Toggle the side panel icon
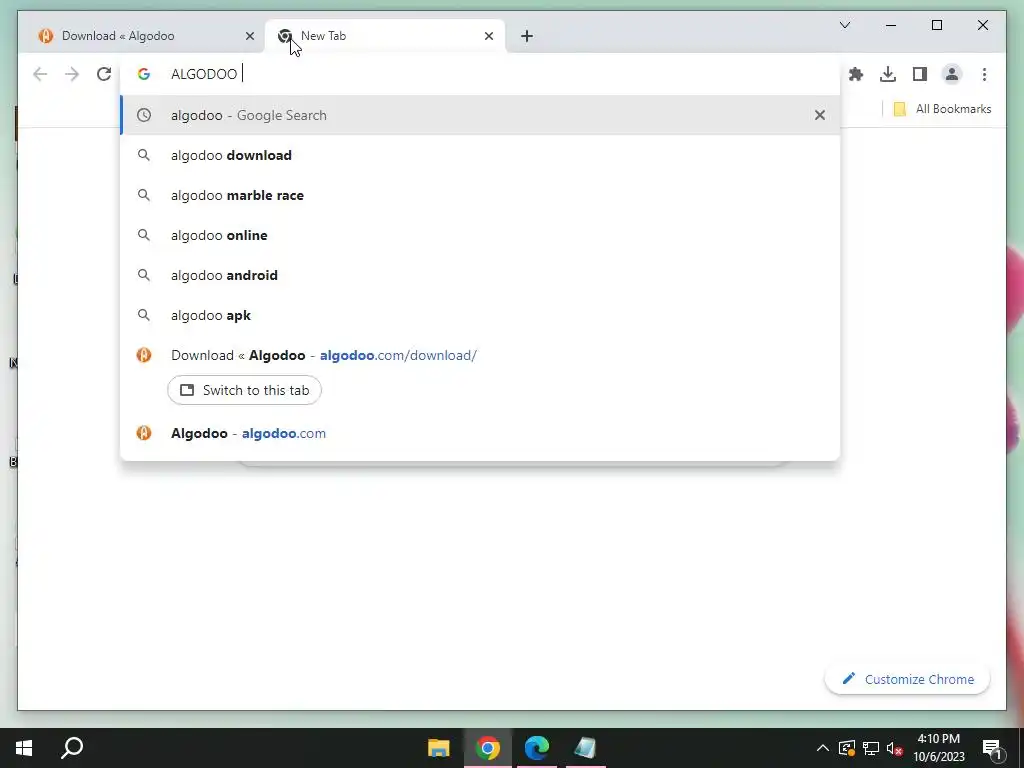 pyautogui.click(x=920, y=74)
